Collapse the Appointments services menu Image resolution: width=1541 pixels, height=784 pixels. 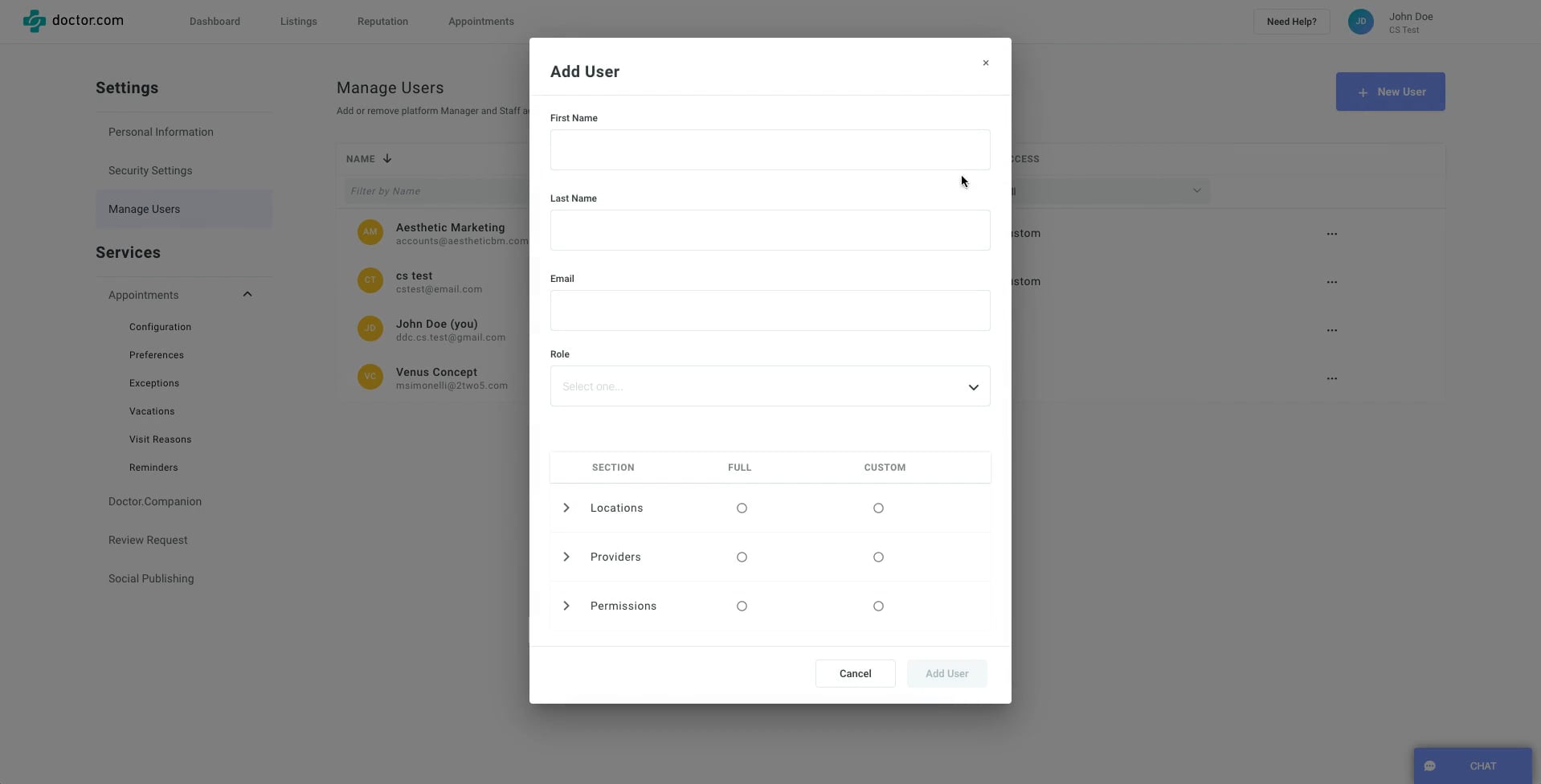(x=247, y=295)
